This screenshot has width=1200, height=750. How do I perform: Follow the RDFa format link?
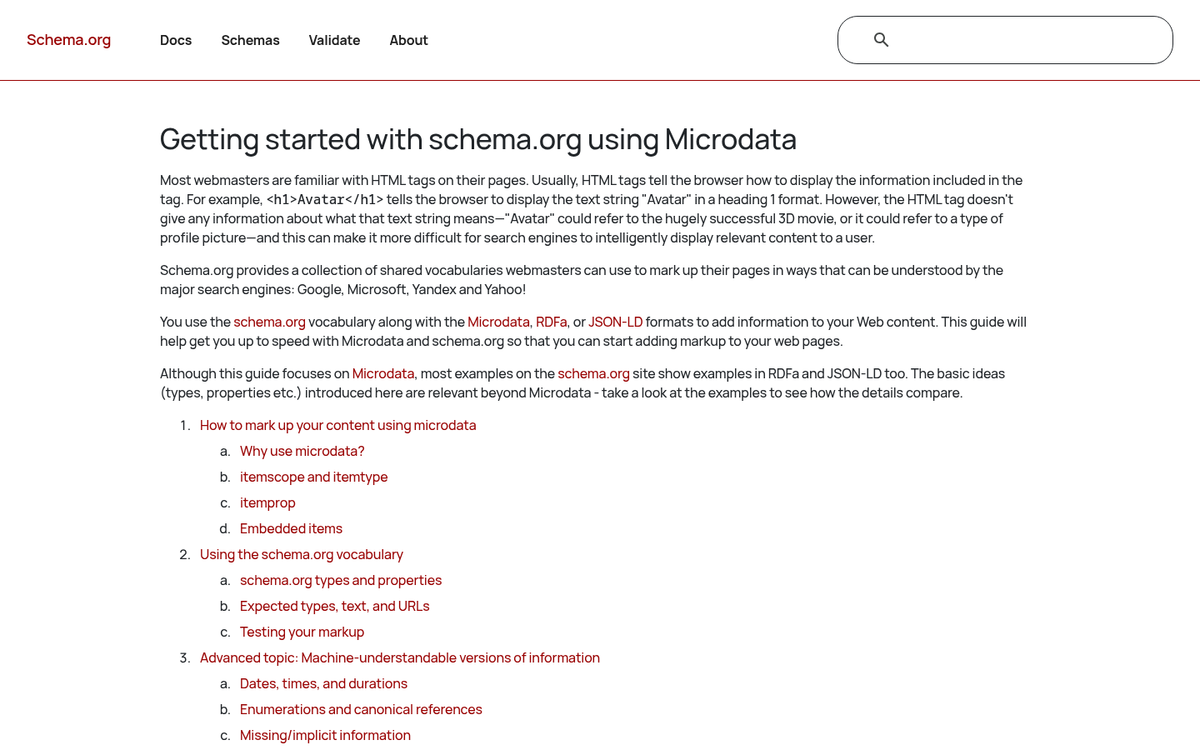point(552,322)
